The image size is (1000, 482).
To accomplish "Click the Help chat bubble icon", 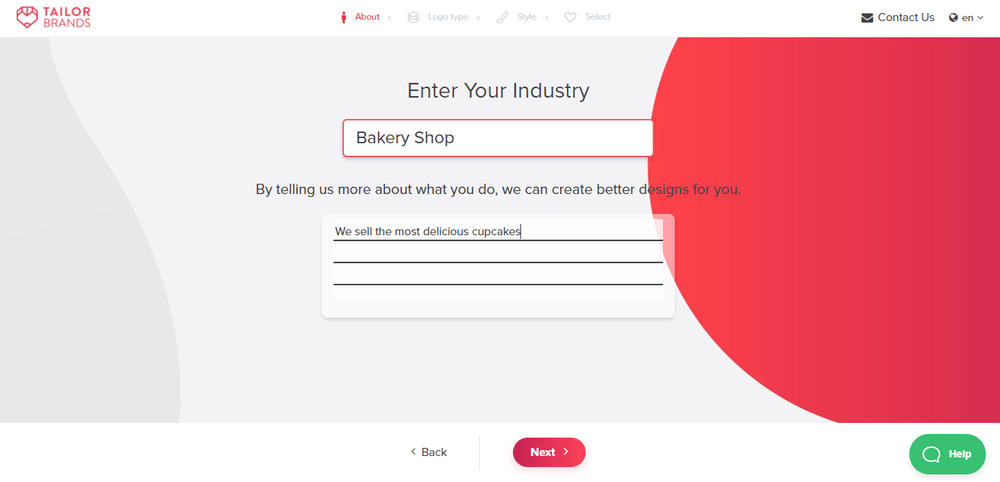I will pos(931,454).
